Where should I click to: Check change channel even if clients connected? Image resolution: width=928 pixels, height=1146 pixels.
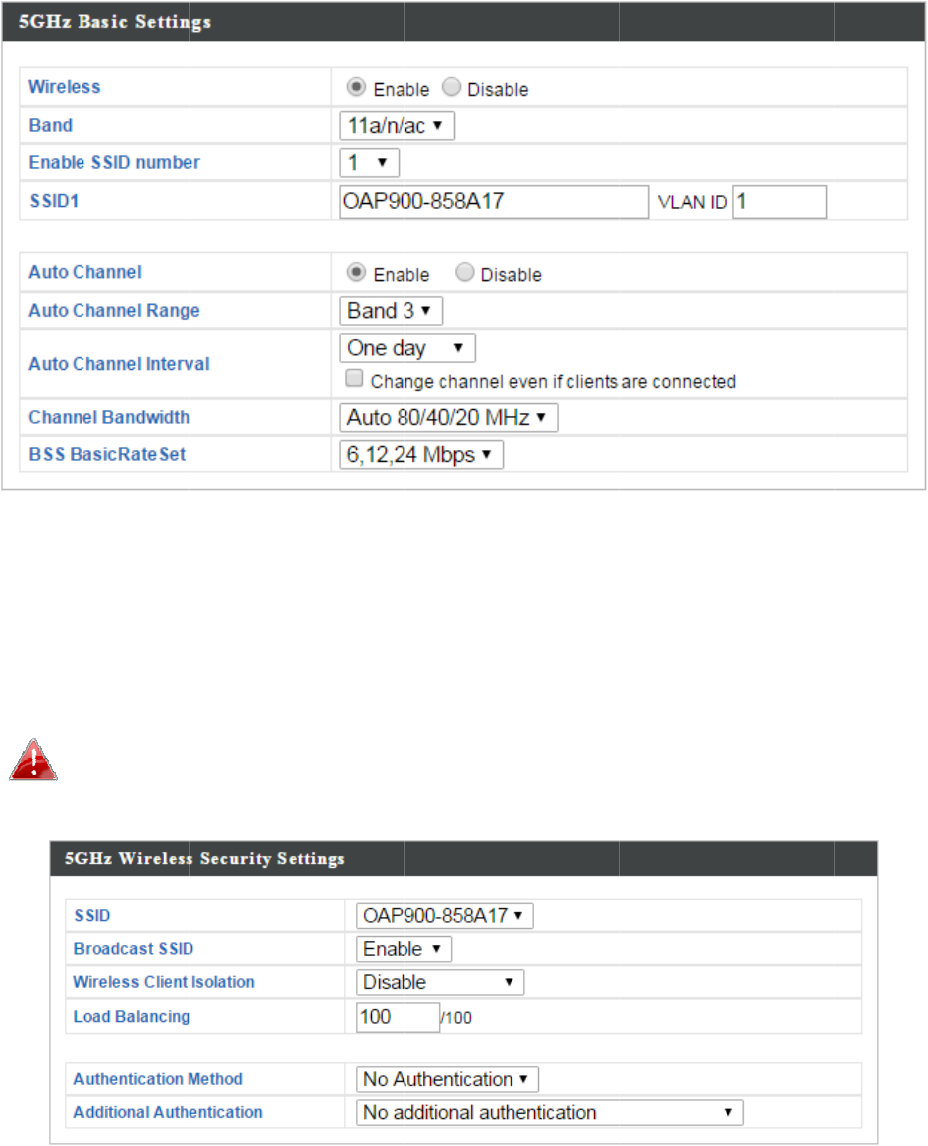pyautogui.click(x=352, y=380)
